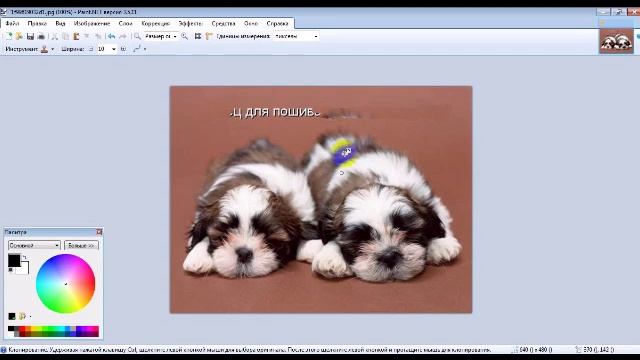Click the Redo arrow icon
The image size is (640, 360).
(122, 36)
